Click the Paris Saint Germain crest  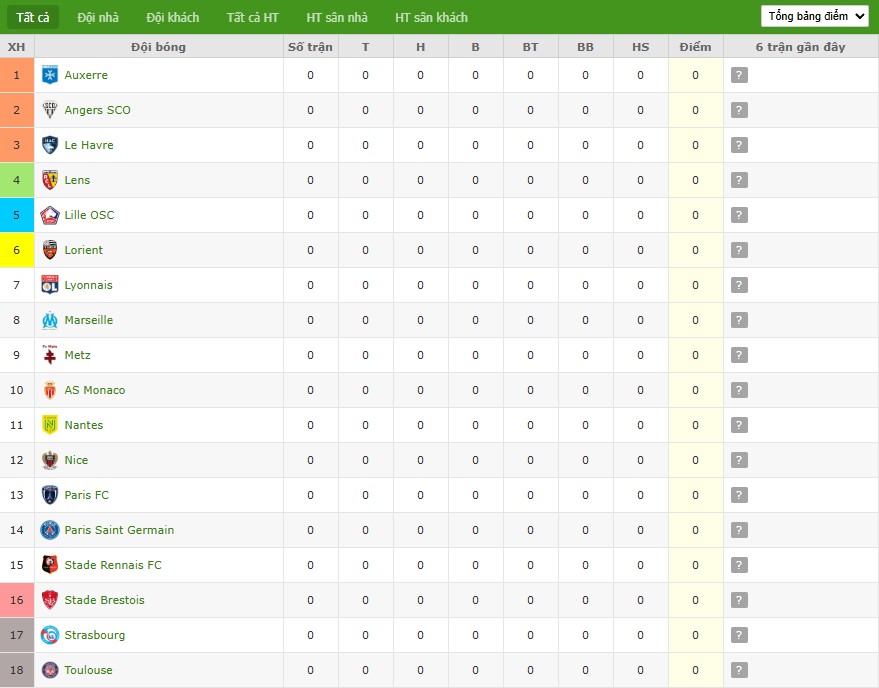pyautogui.click(x=50, y=530)
